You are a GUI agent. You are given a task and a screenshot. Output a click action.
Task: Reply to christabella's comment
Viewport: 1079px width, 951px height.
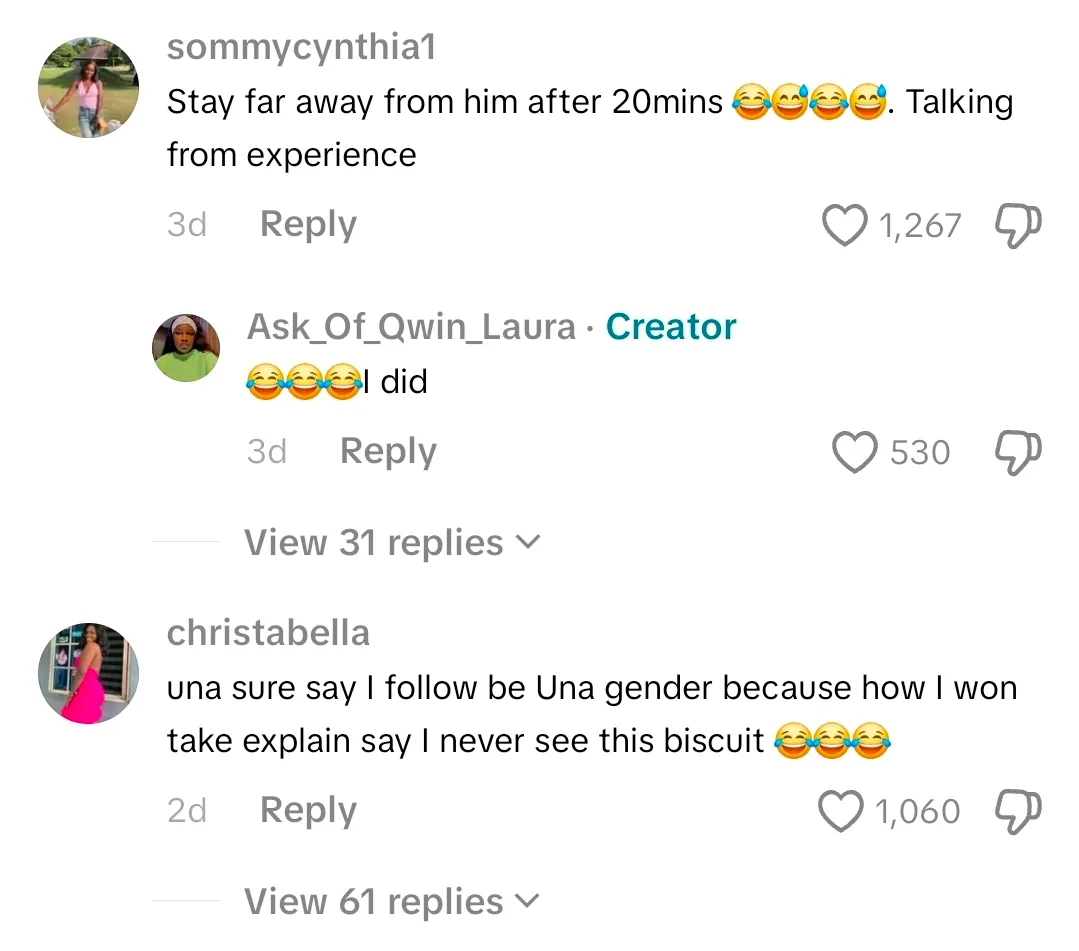[x=308, y=811]
